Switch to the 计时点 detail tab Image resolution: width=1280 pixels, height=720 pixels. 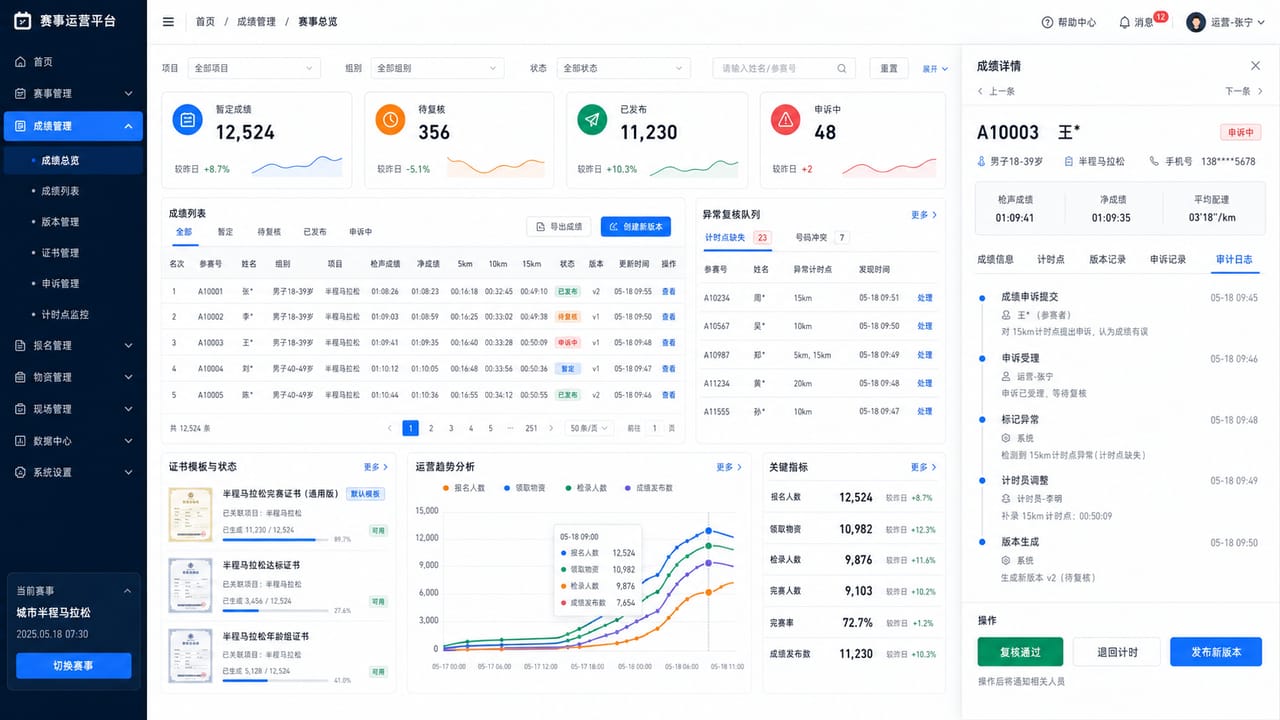point(1051,259)
